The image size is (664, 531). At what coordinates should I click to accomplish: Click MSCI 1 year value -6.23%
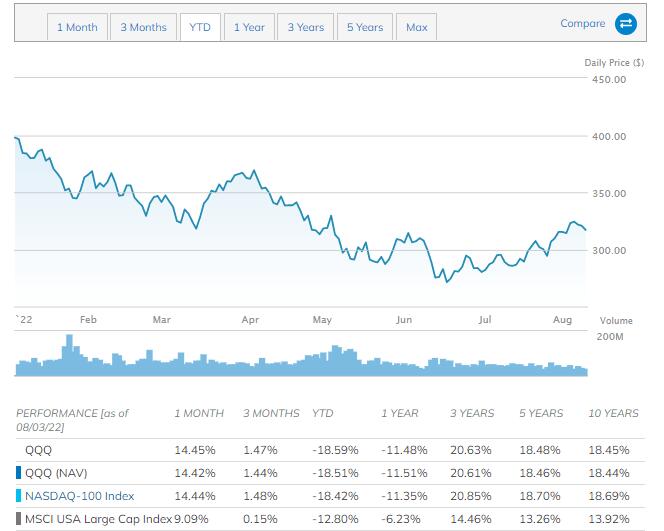(401, 519)
